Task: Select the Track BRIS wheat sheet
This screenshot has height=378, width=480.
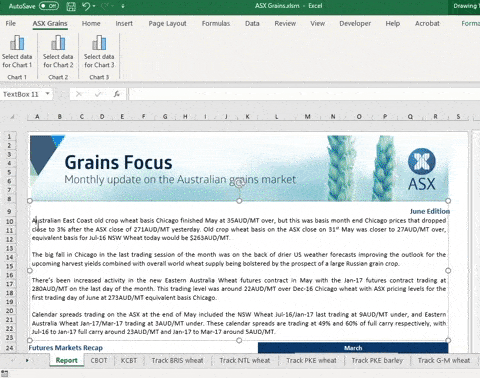Action: (177, 361)
